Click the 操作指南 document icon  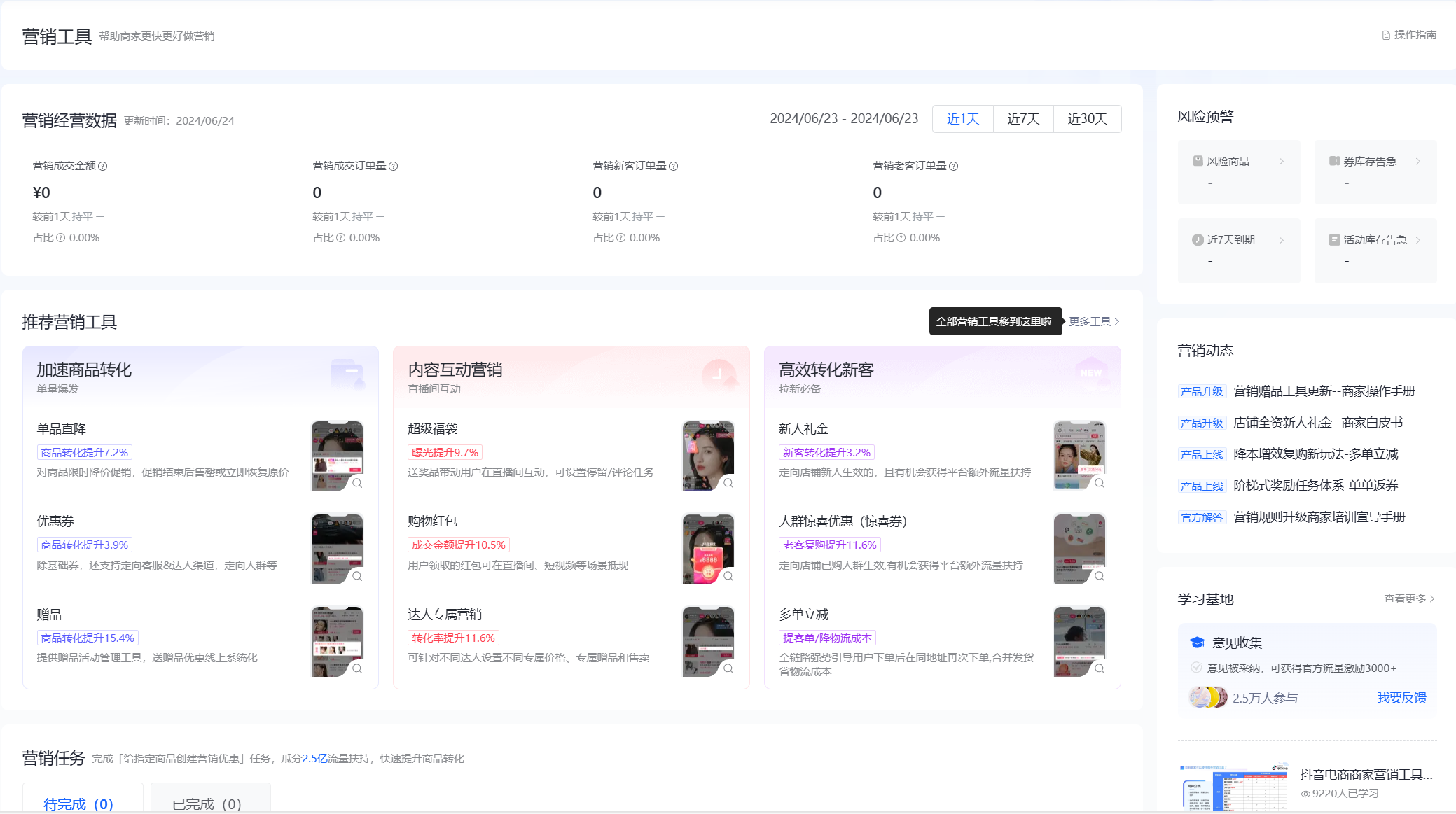[1386, 36]
